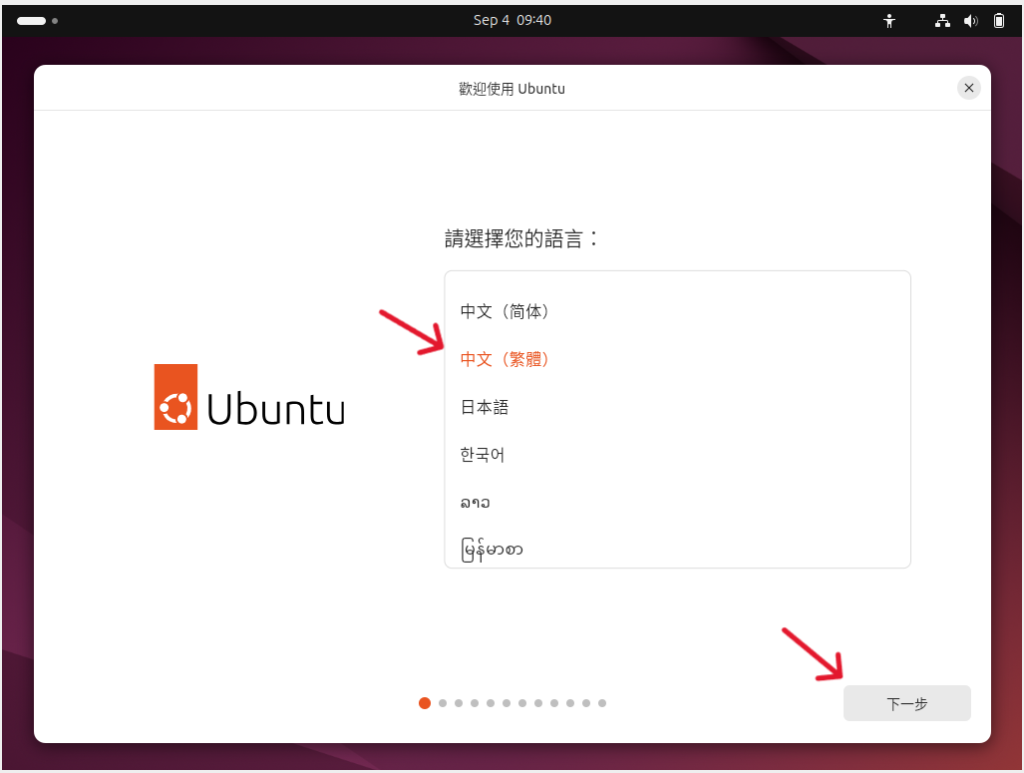This screenshot has width=1024, height=773.
Task: Click the wired network status icon
Action: [942, 21]
